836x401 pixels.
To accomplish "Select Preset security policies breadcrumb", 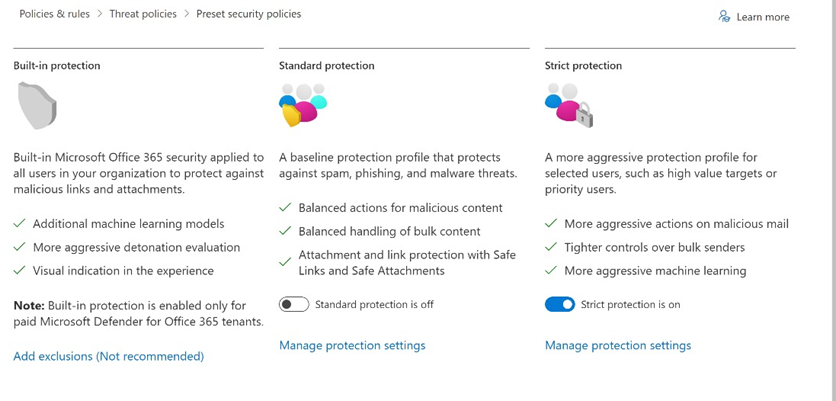I will [x=248, y=14].
